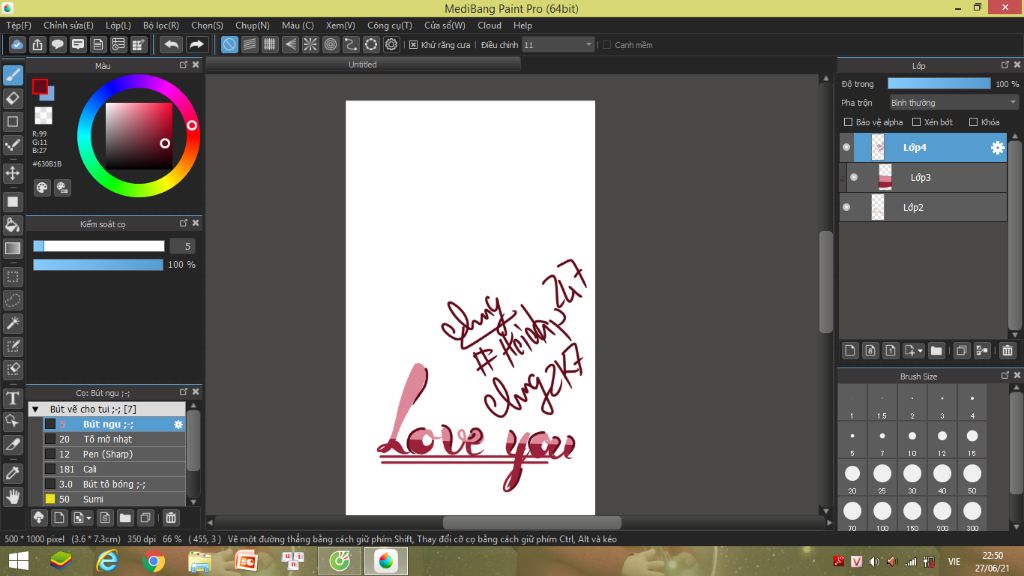
Task: Delete layer using the Layers panel trash icon
Action: (x=1008, y=351)
